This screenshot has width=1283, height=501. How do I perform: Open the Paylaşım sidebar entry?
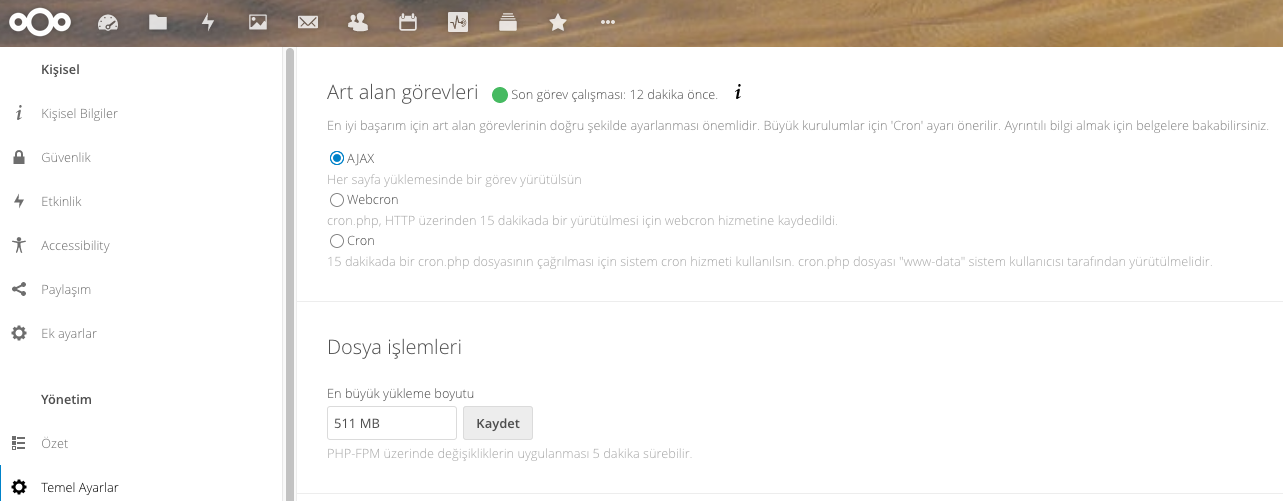[66, 289]
